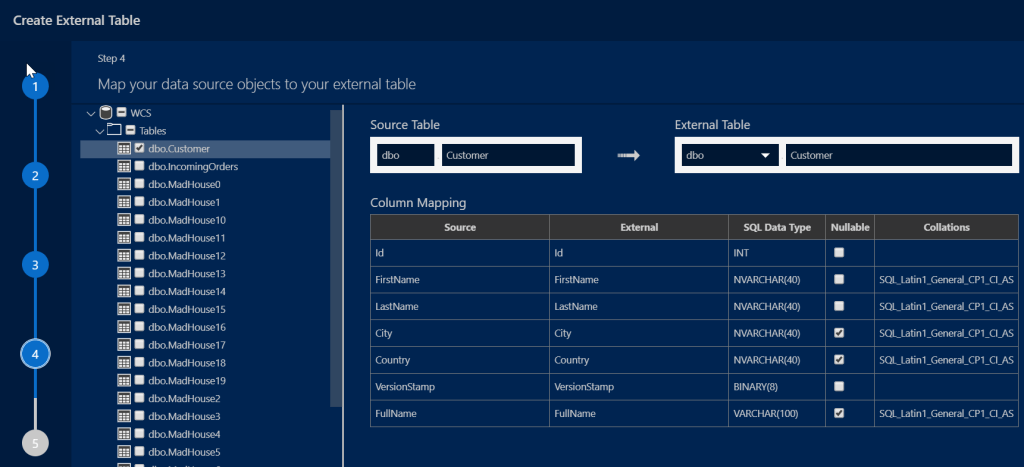Click the dbo.MadHouse3 table icon
This screenshot has height=467, width=1024.
click(124, 416)
